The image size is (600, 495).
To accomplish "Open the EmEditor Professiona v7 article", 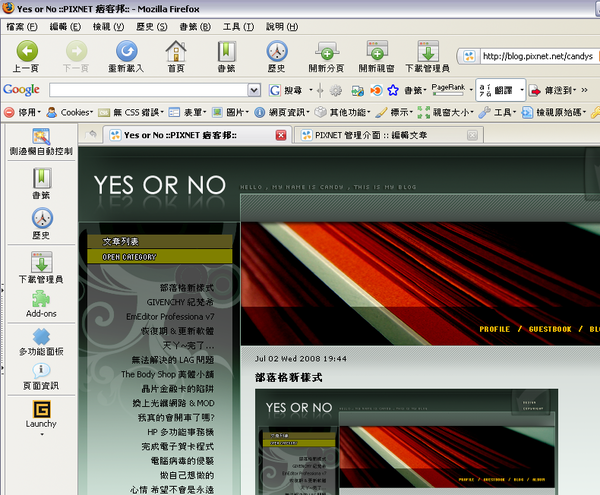I will coord(170,316).
